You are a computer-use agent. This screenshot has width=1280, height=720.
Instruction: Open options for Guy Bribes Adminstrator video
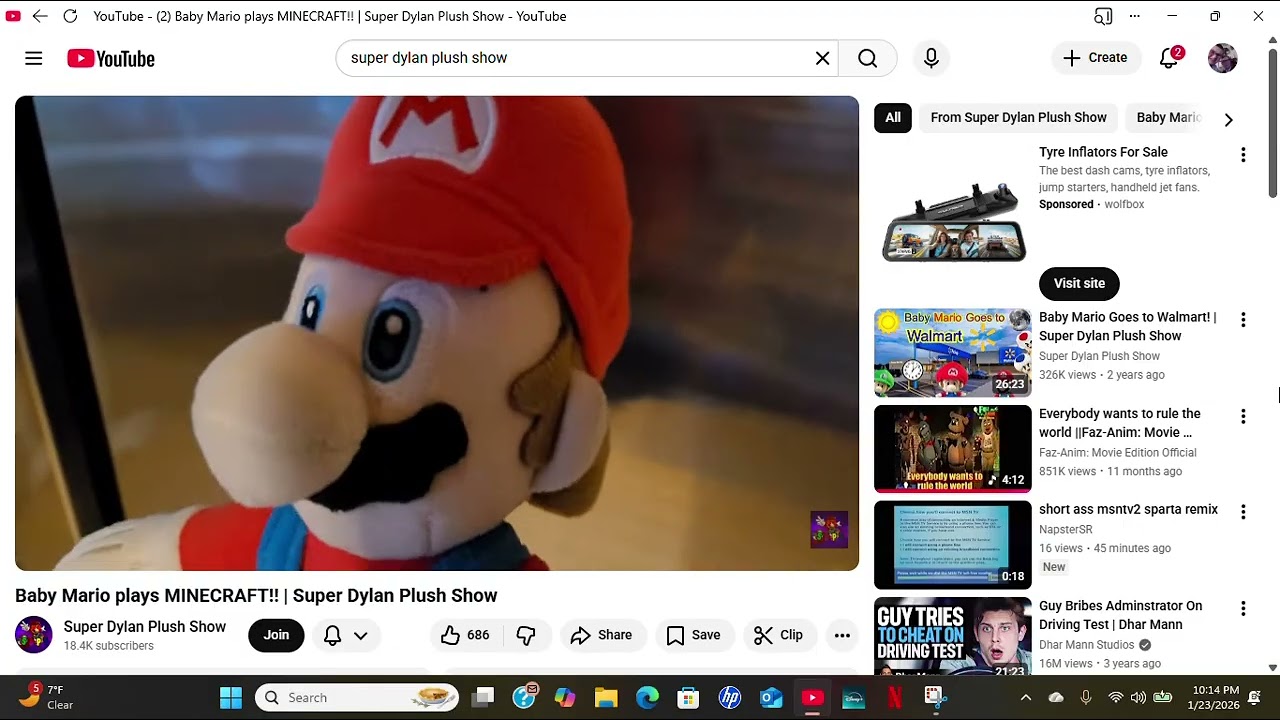[x=1243, y=608]
